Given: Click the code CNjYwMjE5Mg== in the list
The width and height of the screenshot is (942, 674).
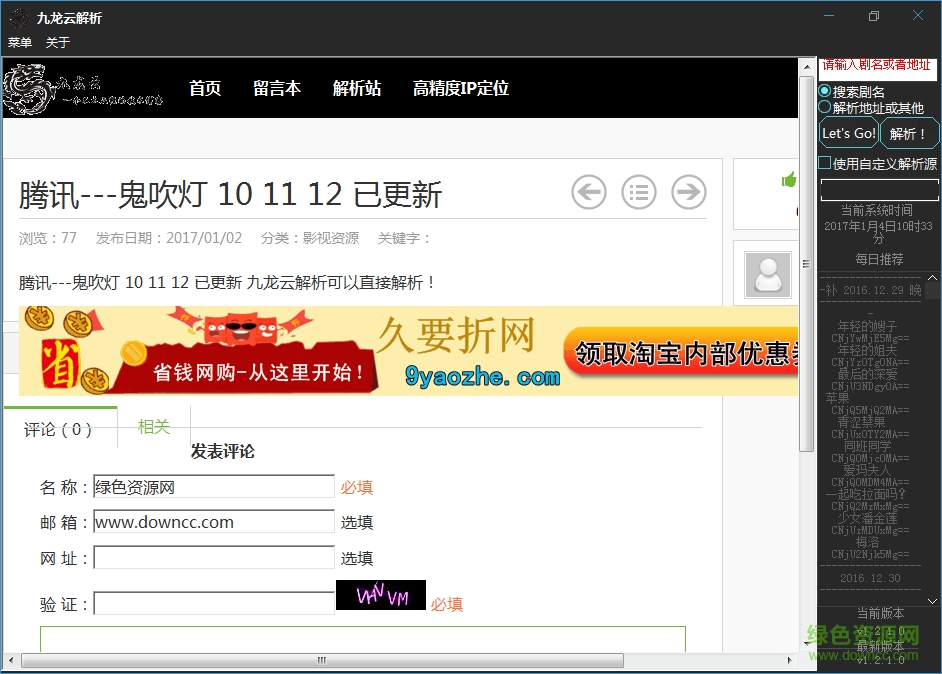Looking at the screenshot, I should coord(870,338).
